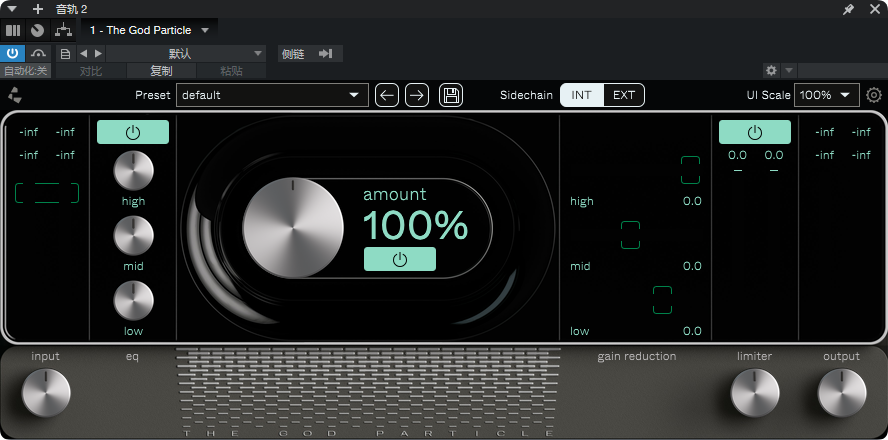The image size is (888, 440).
Task: Click the large amount knob
Action: tap(293, 228)
